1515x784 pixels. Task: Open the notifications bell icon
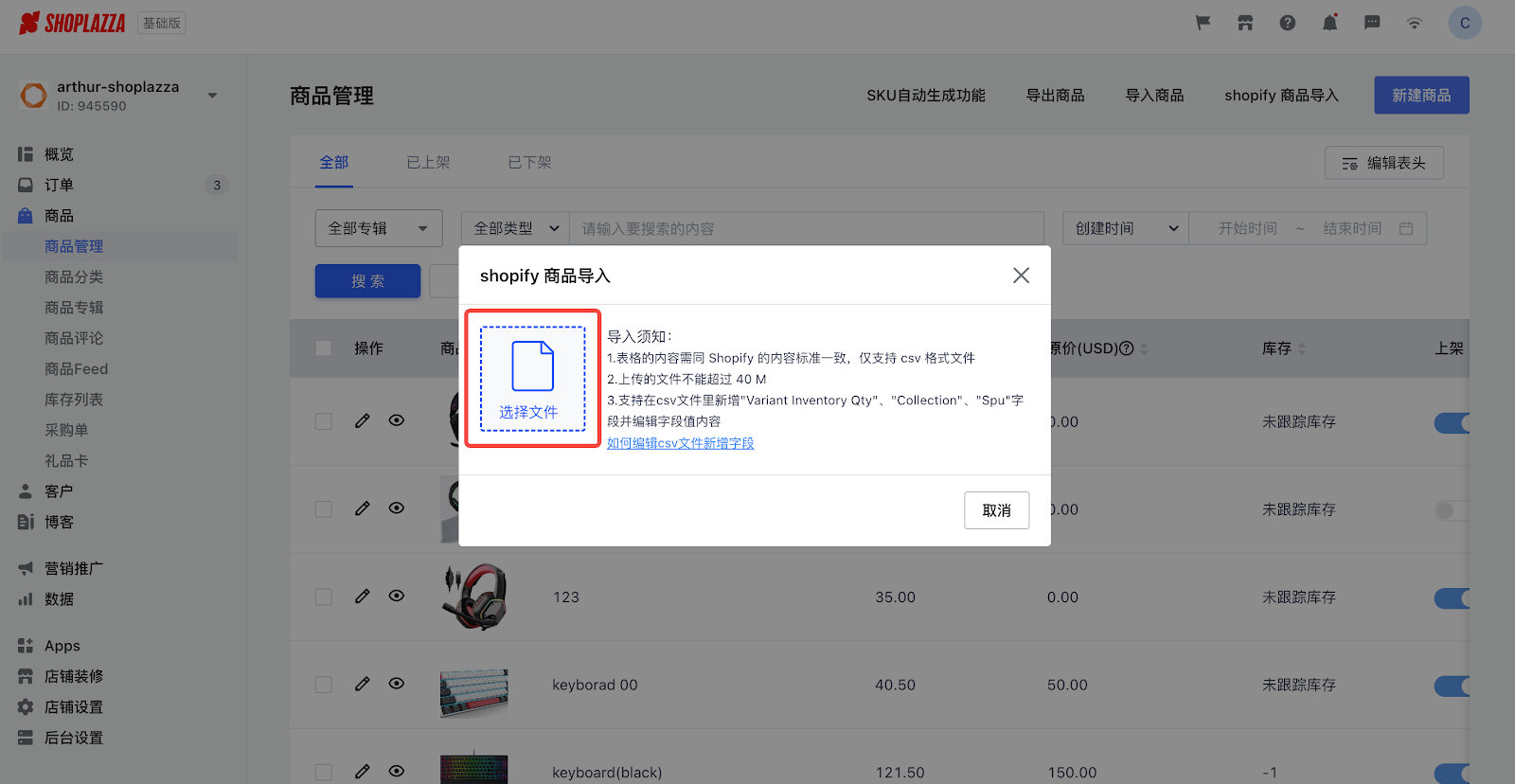1329,23
